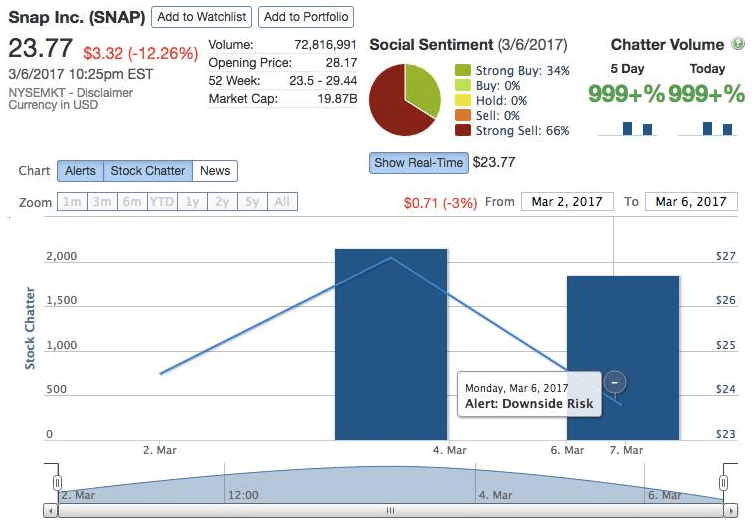
Task: Click the scrollbar left arrow
Action: click(50, 510)
